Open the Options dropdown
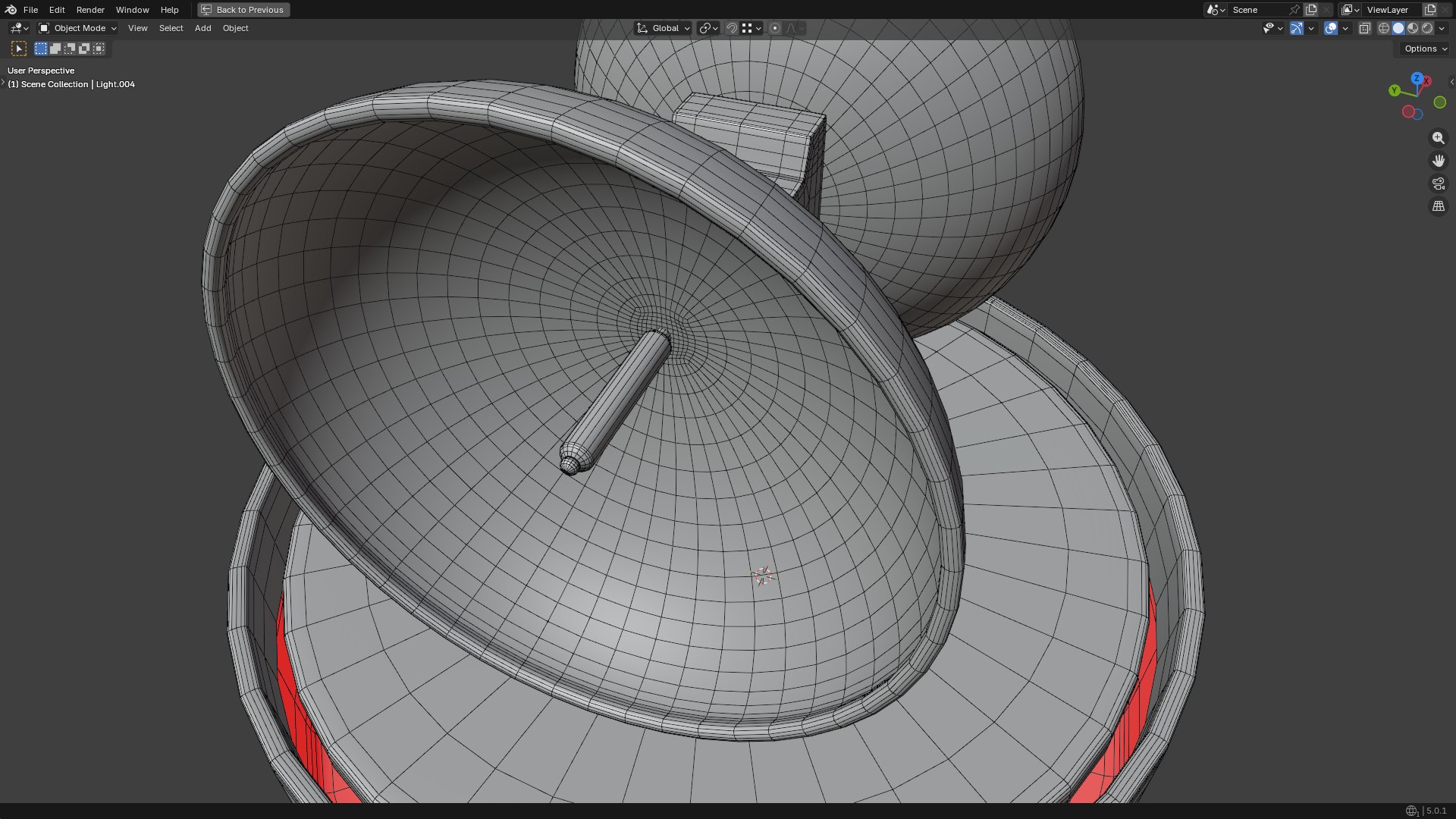 [x=1425, y=49]
